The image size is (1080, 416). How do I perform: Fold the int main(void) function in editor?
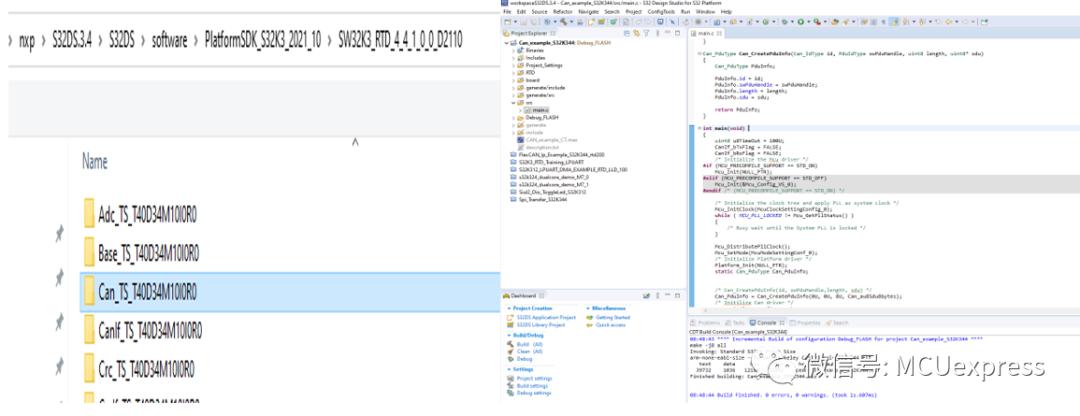699,128
